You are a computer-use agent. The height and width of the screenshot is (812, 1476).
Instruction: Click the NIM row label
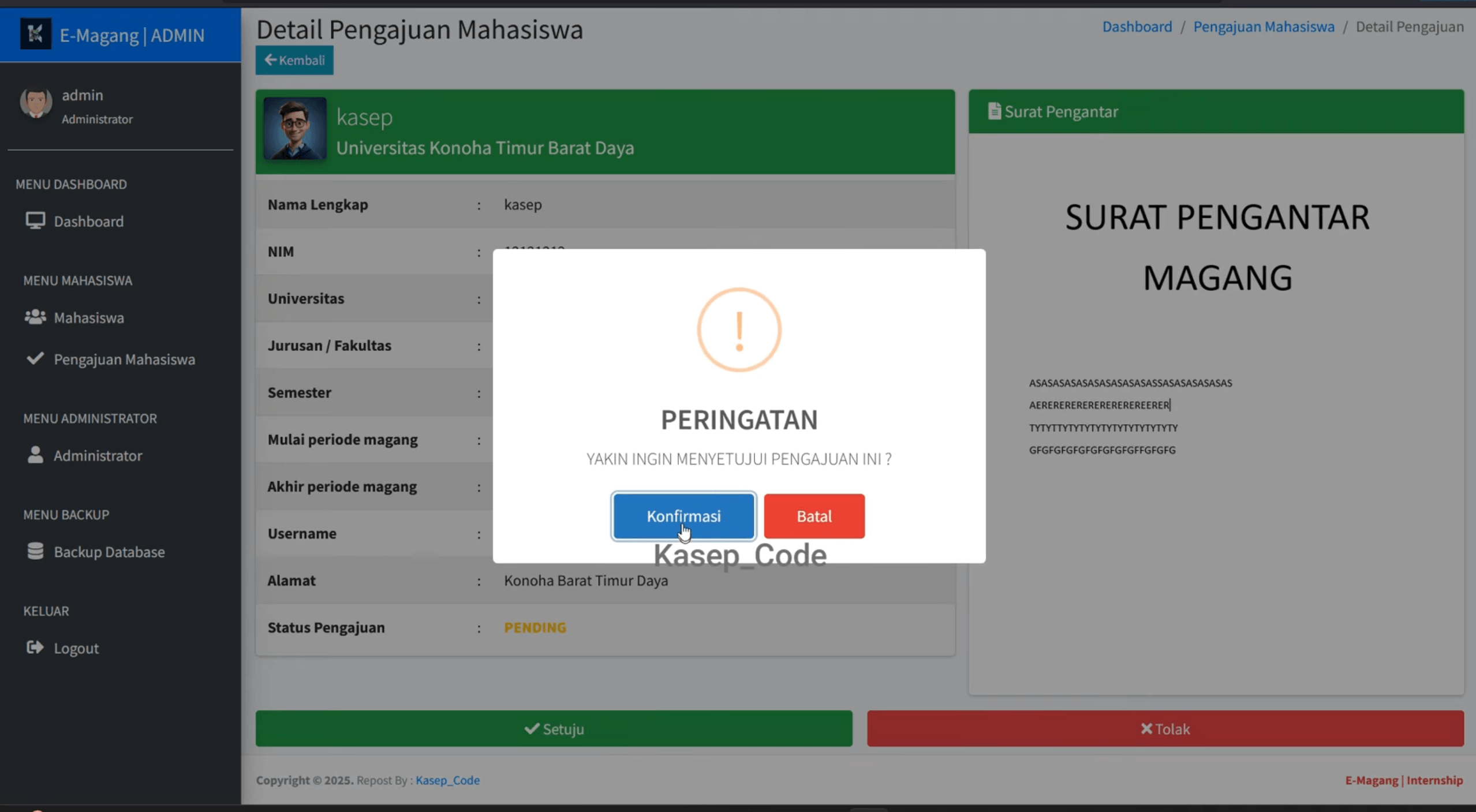tap(281, 252)
